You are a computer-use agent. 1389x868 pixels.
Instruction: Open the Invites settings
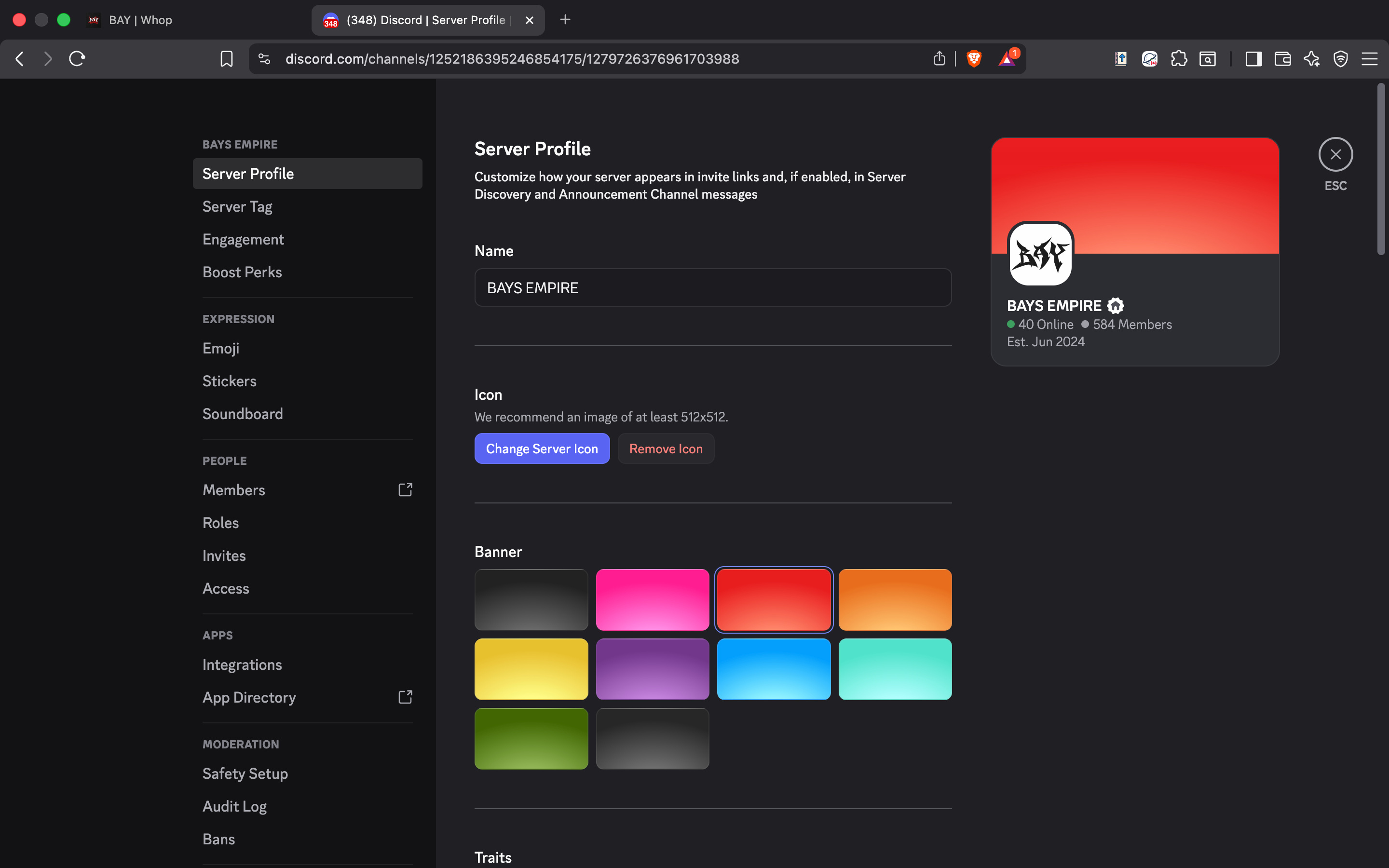308,555
